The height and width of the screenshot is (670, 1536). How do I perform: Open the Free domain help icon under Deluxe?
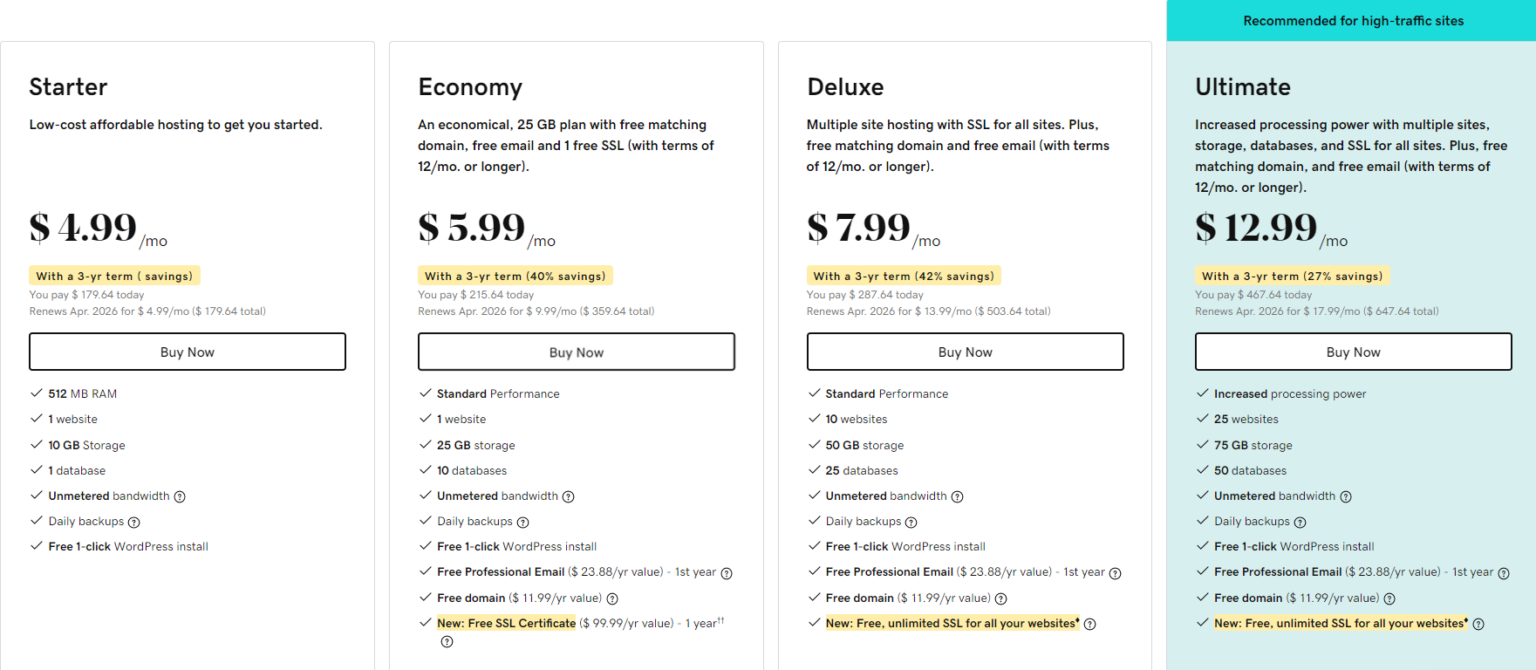click(x=1002, y=597)
